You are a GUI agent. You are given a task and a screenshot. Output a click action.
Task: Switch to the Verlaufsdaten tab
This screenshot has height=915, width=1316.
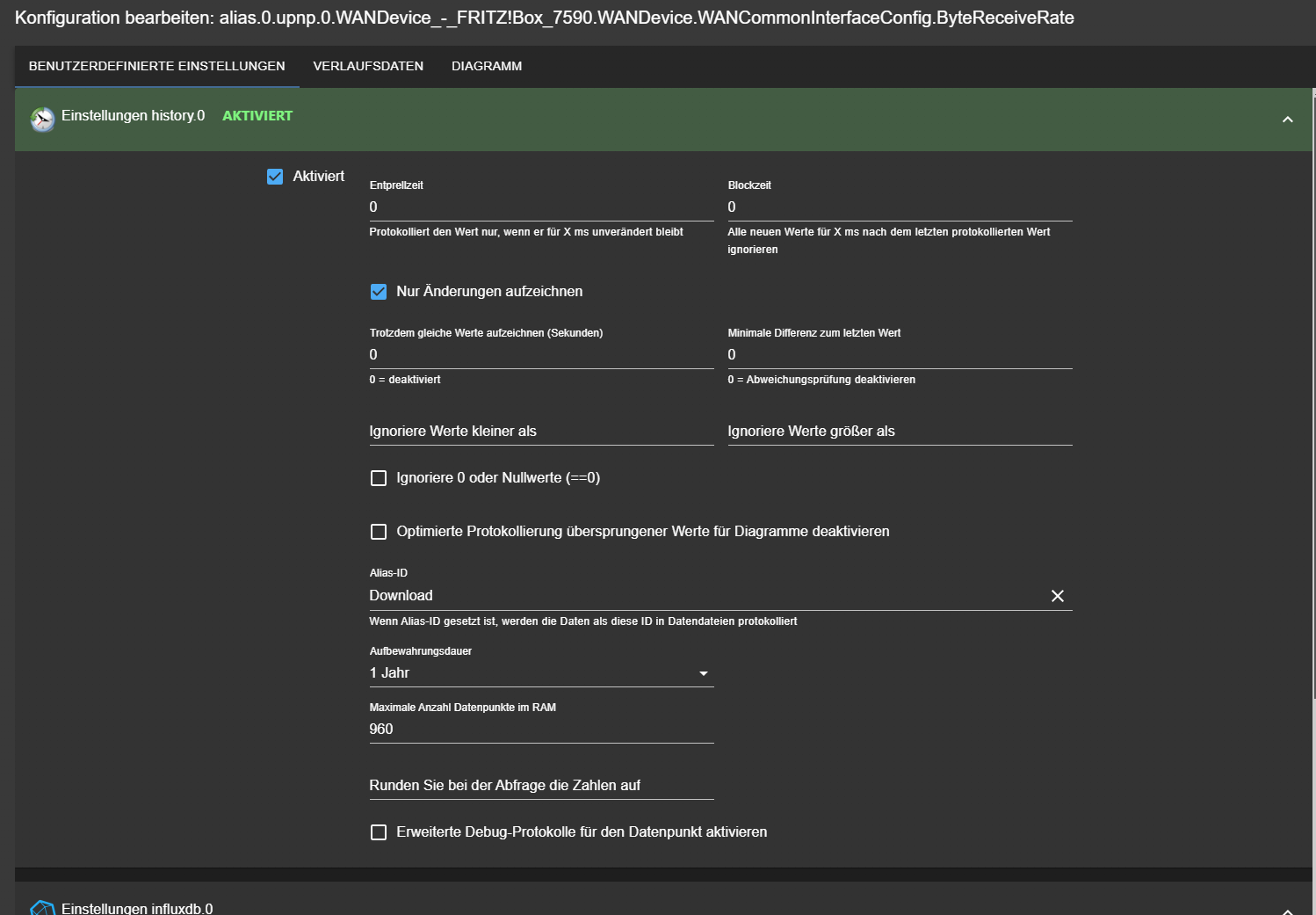[368, 66]
